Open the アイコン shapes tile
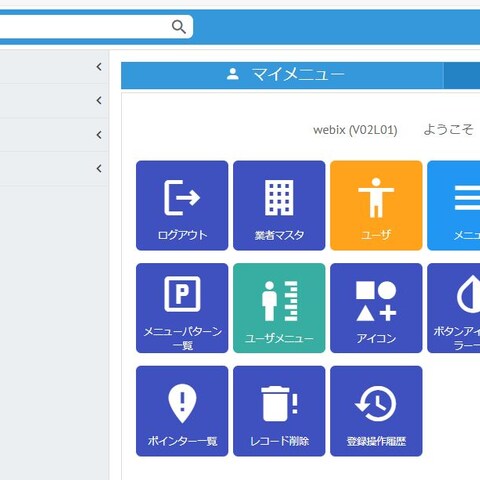Viewport: 480px width, 480px height. 376,308
